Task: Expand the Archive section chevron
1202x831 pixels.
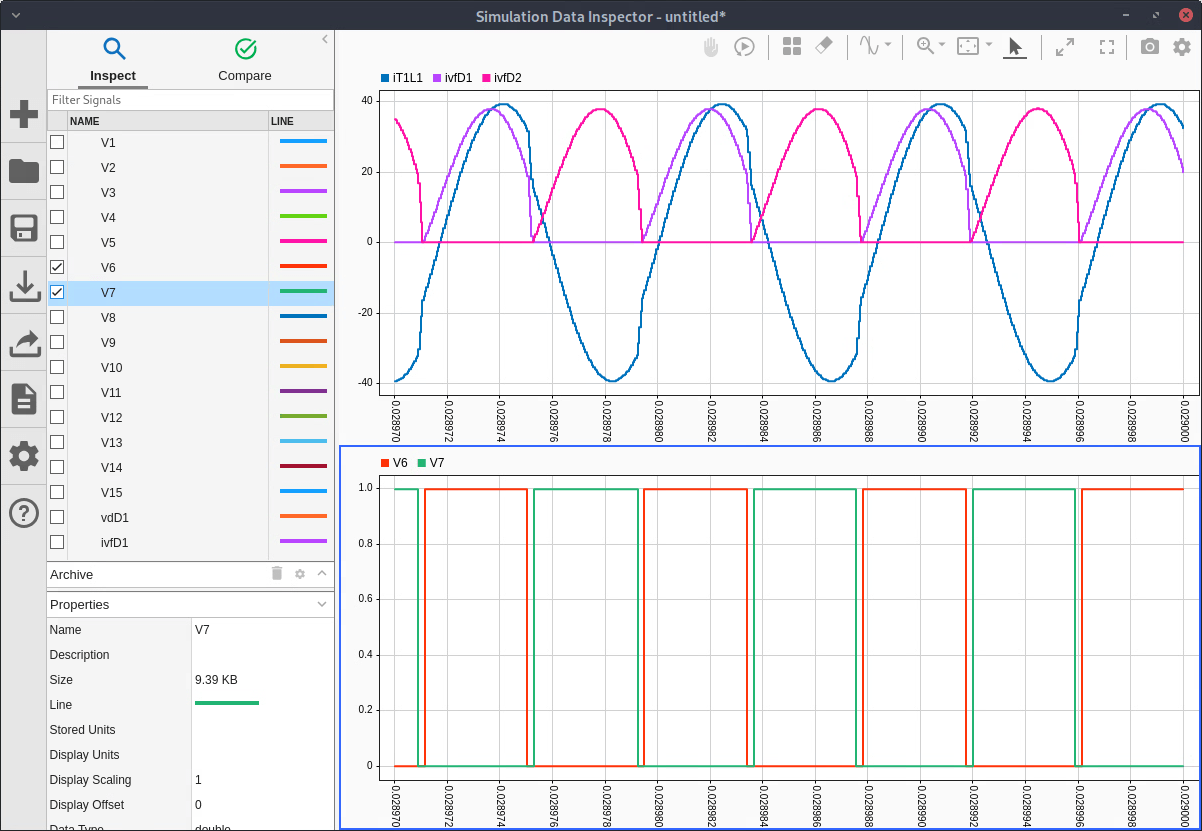Action: 322,574
